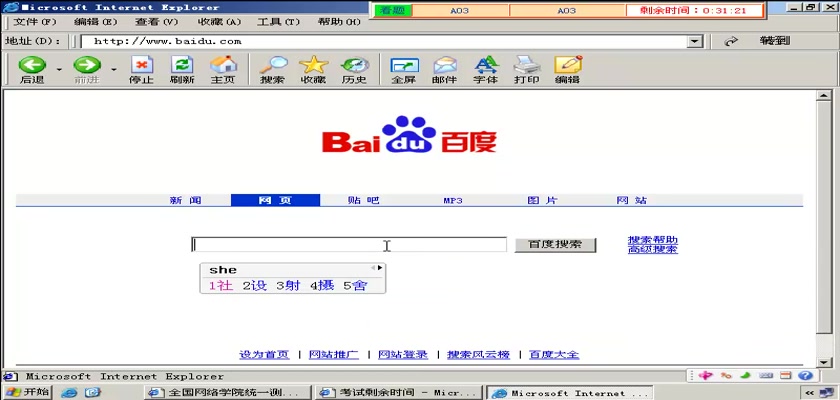Open the 工具(T) menu
840x400 pixels.
[278, 22]
